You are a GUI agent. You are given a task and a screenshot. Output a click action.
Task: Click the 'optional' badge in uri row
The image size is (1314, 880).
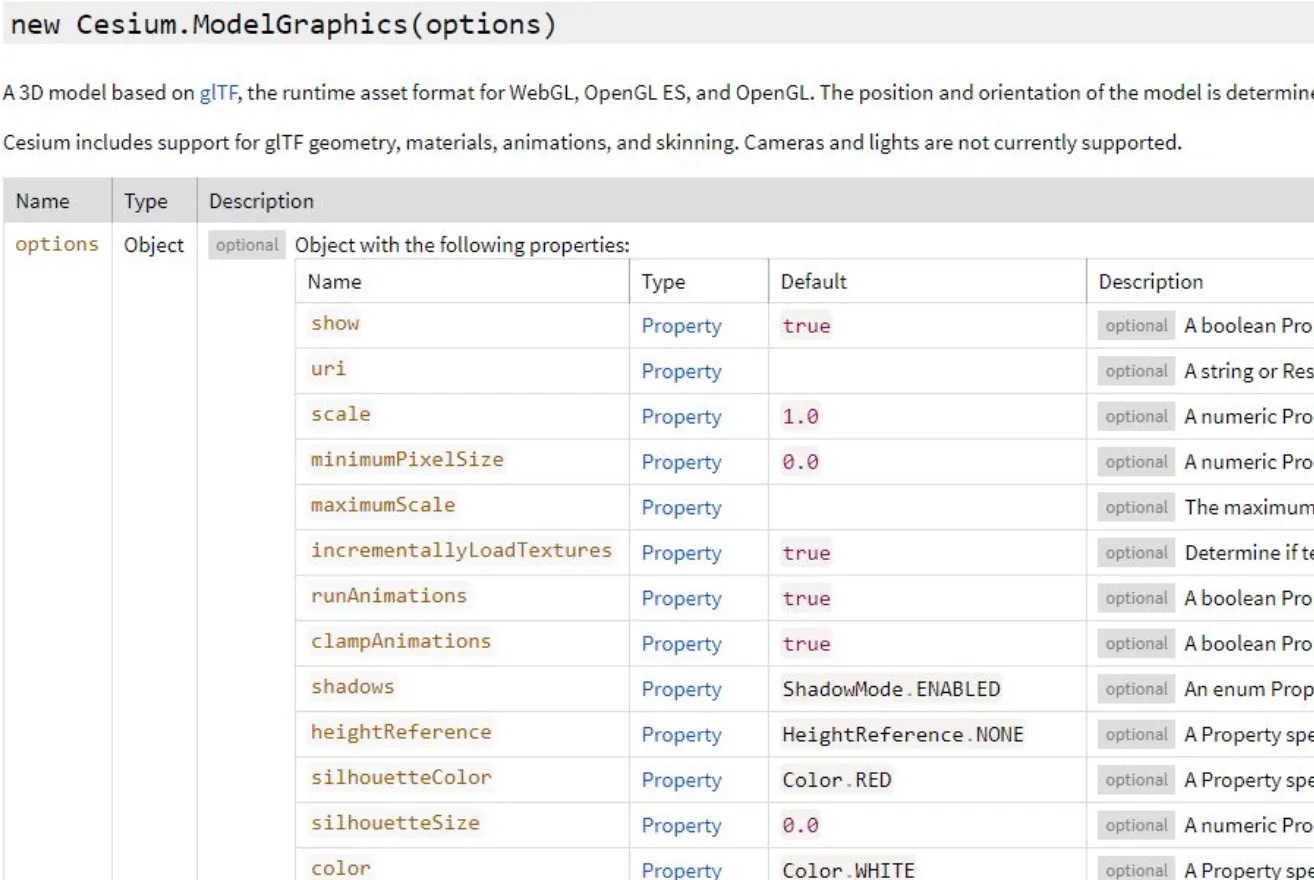point(1136,371)
